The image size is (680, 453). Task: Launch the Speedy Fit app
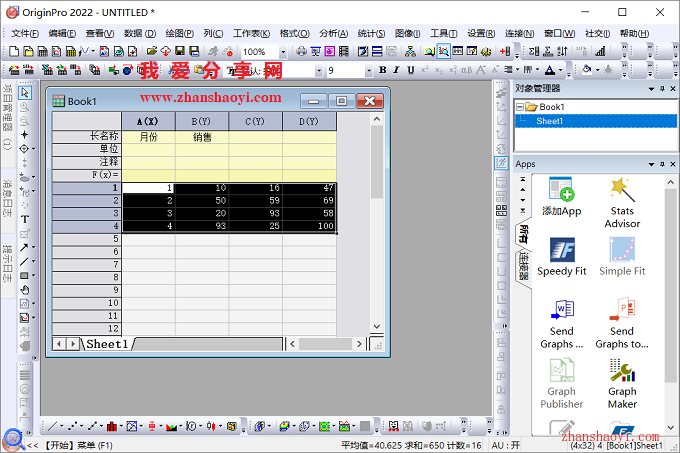562,257
